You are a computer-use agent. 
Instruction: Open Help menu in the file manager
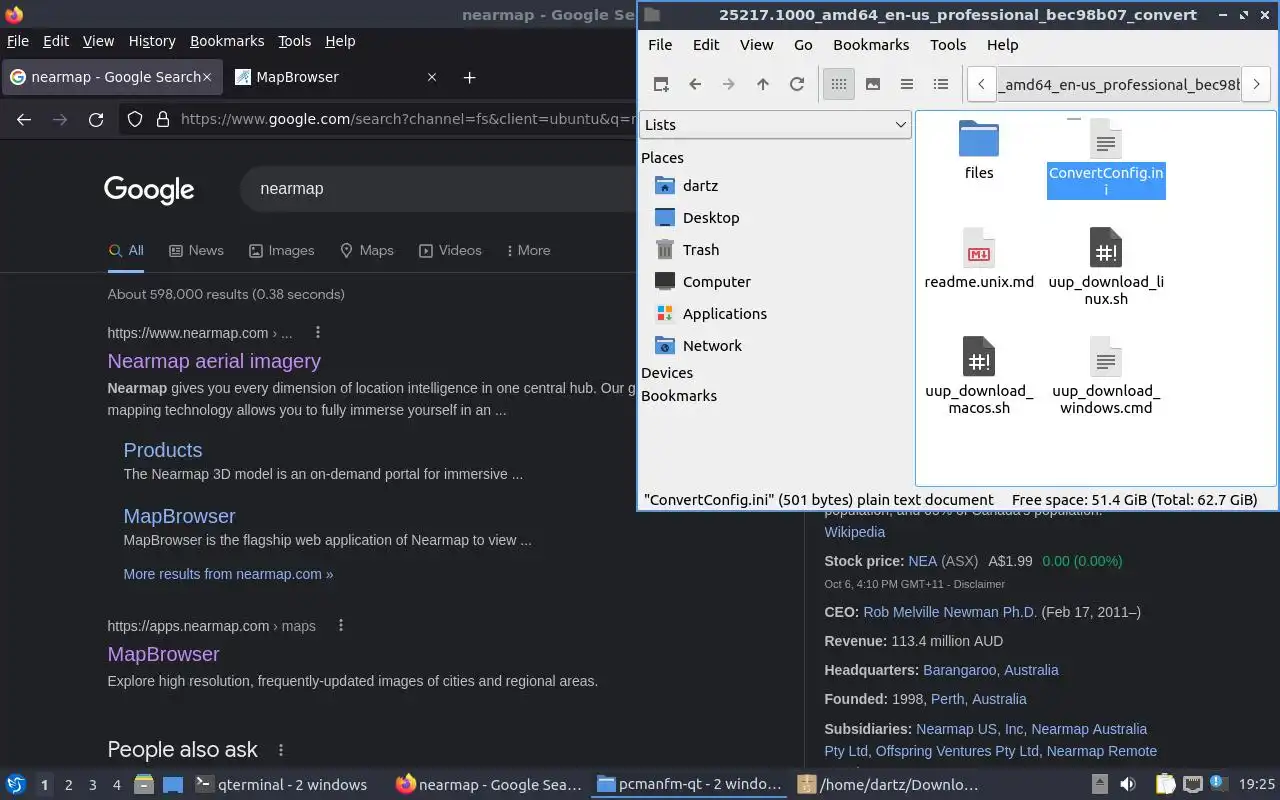point(1002,45)
